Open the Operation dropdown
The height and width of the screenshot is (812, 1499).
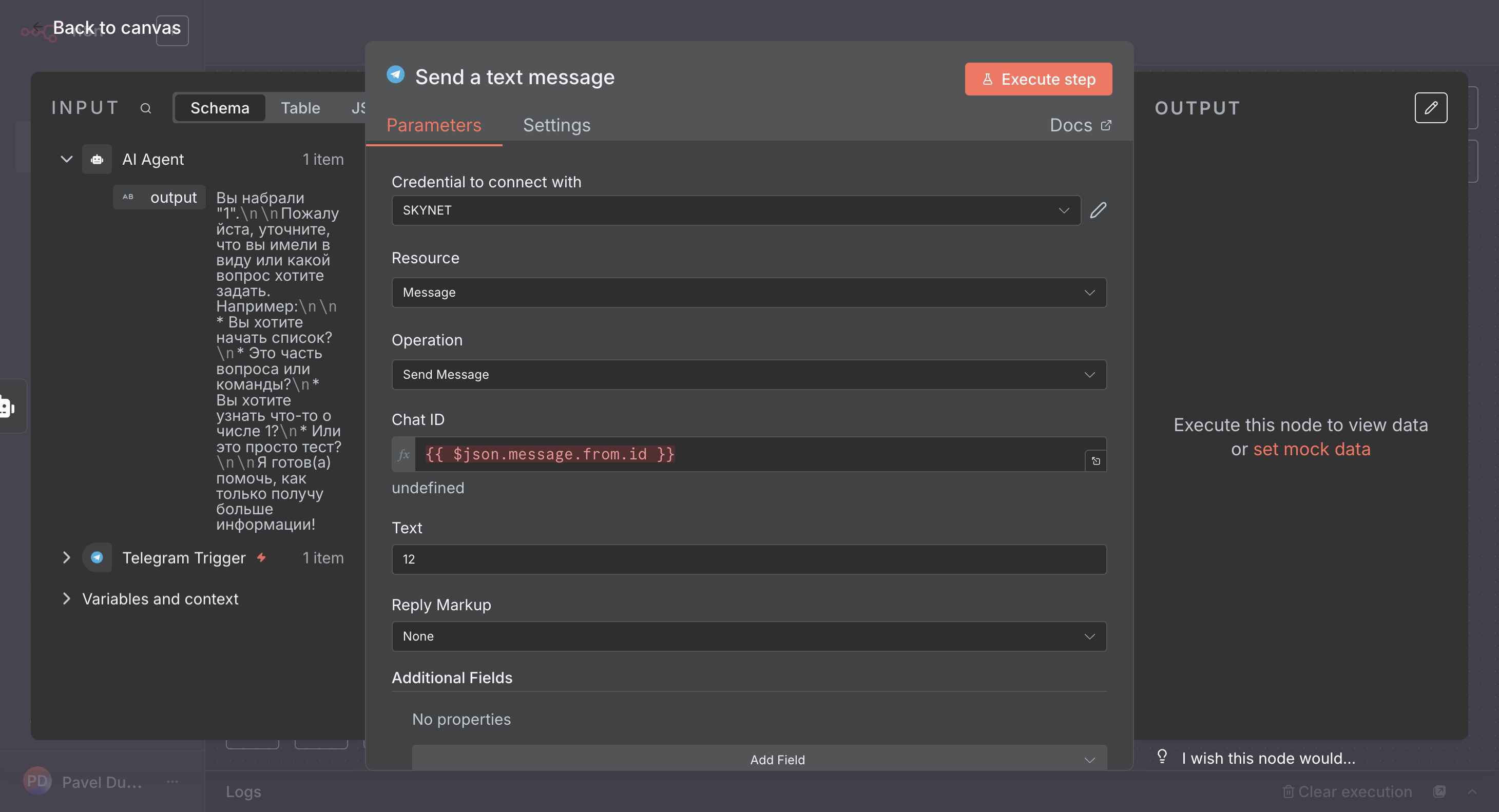coord(748,375)
